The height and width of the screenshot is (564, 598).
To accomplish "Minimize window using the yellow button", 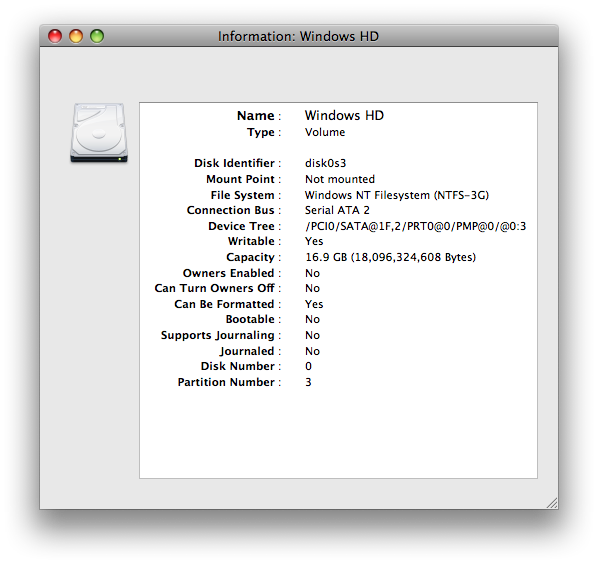I will tap(76, 36).
